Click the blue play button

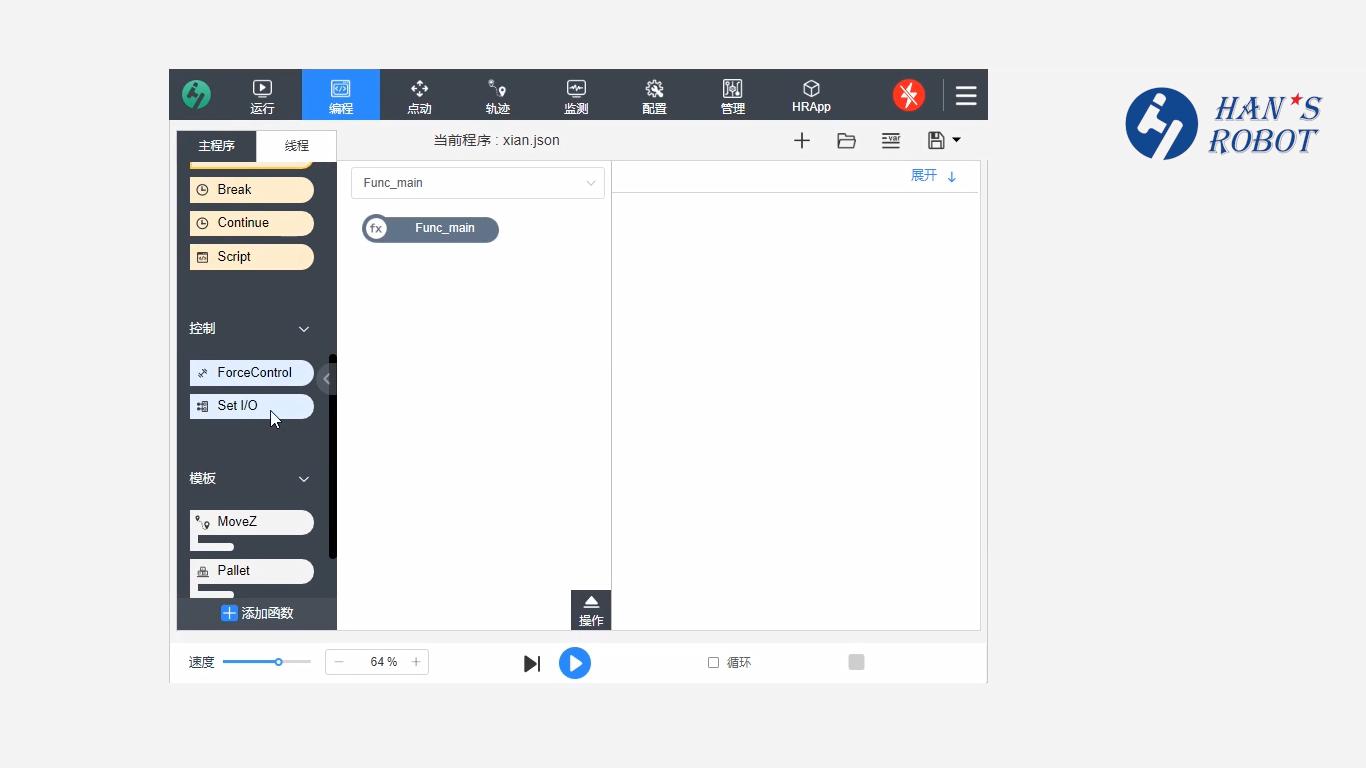point(575,663)
